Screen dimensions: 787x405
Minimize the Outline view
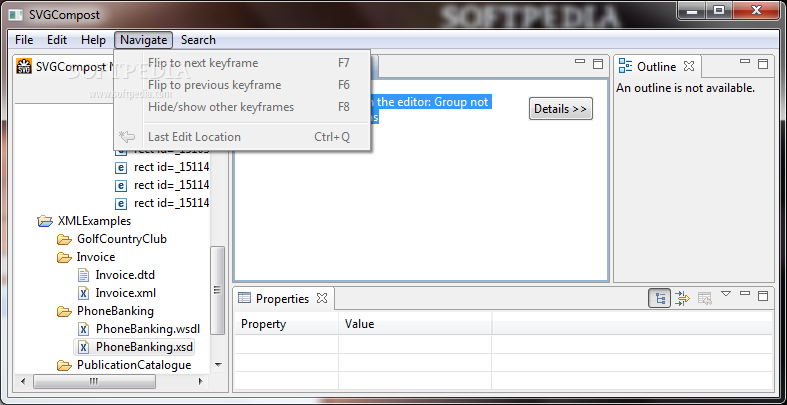[x=745, y=62]
